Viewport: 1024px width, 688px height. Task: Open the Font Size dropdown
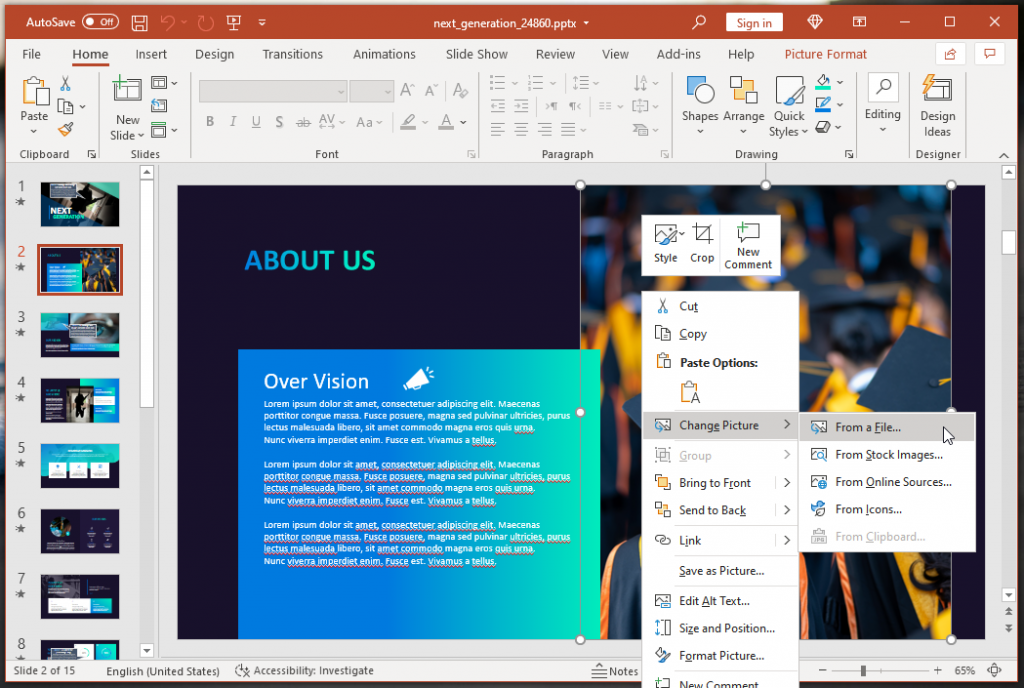390,90
